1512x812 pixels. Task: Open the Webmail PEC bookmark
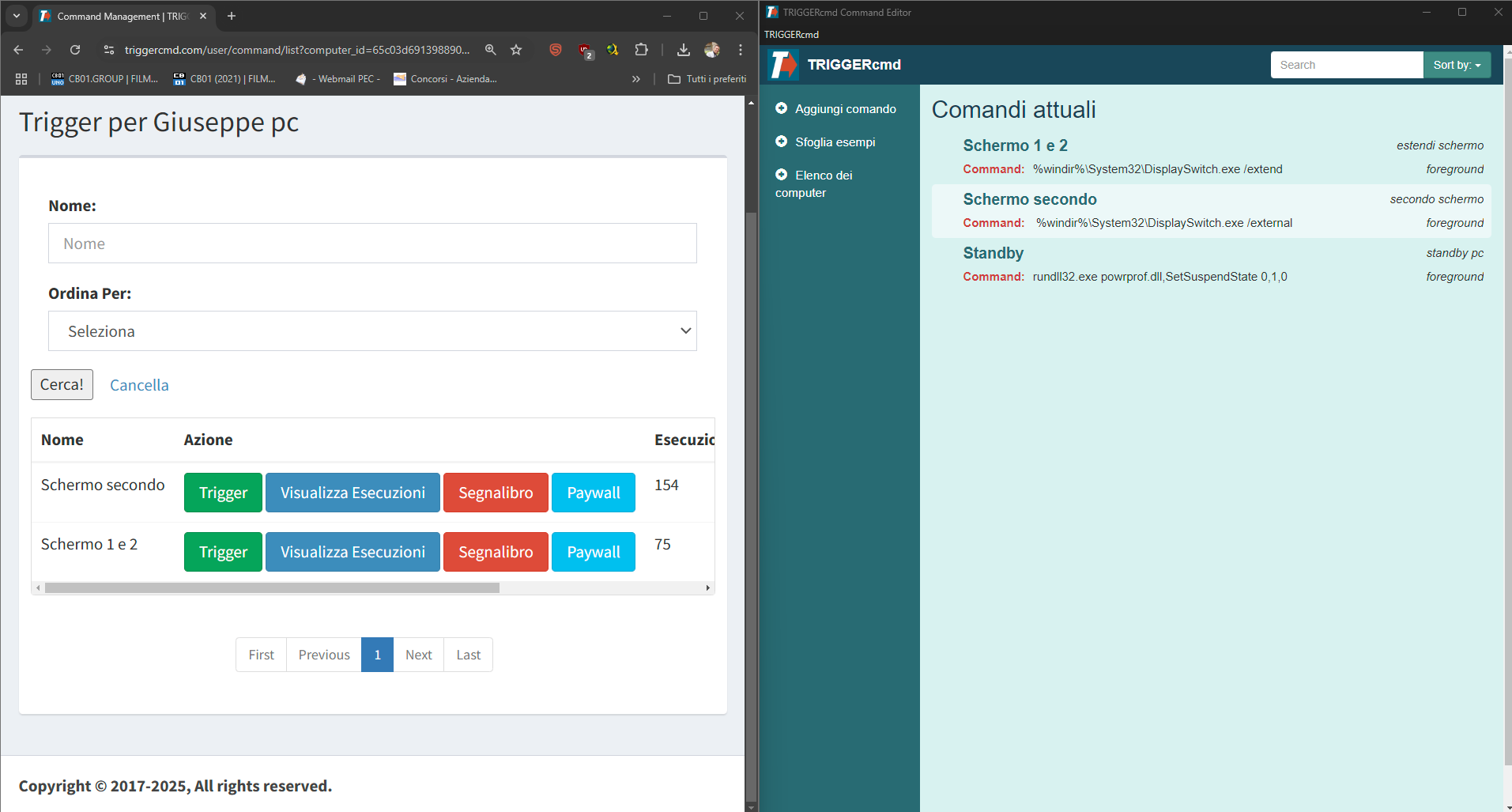[337, 79]
